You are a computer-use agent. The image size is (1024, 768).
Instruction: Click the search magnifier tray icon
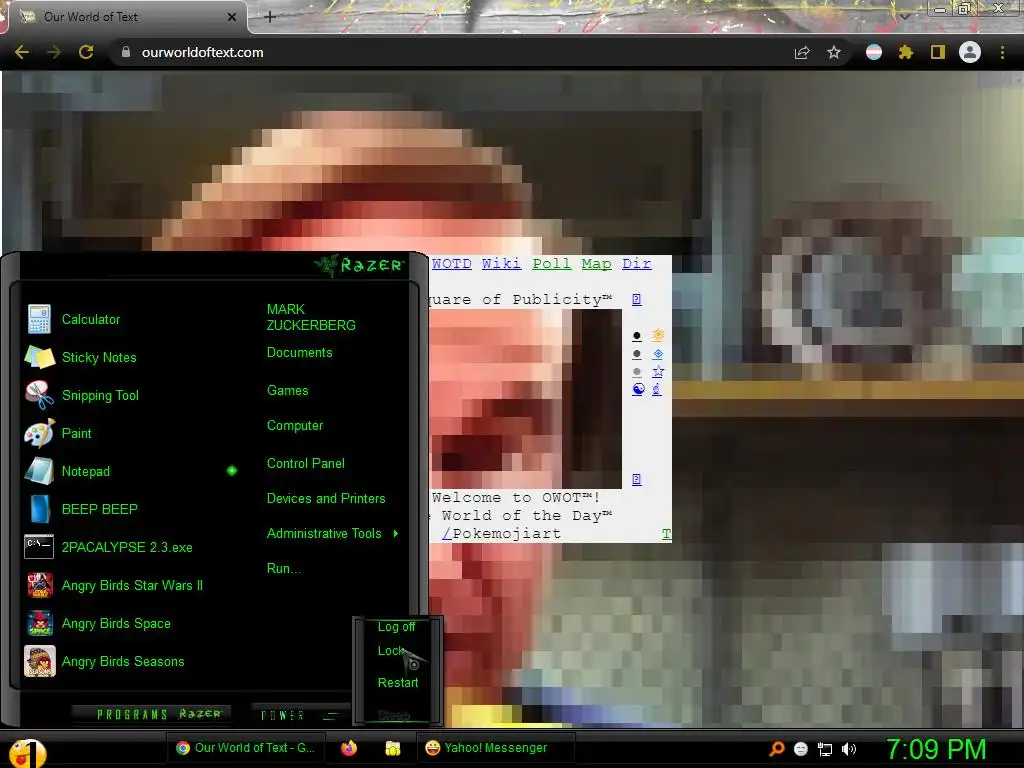coord(776,748)
